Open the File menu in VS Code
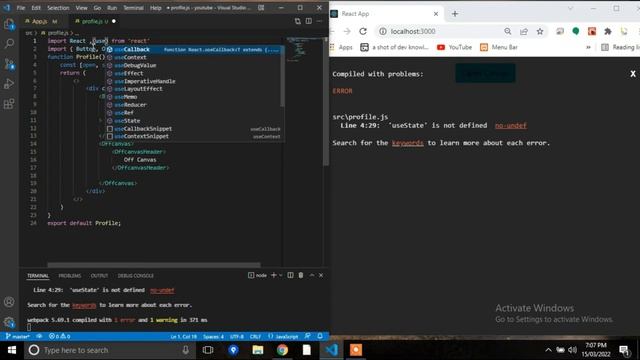 tap(21, 8)
